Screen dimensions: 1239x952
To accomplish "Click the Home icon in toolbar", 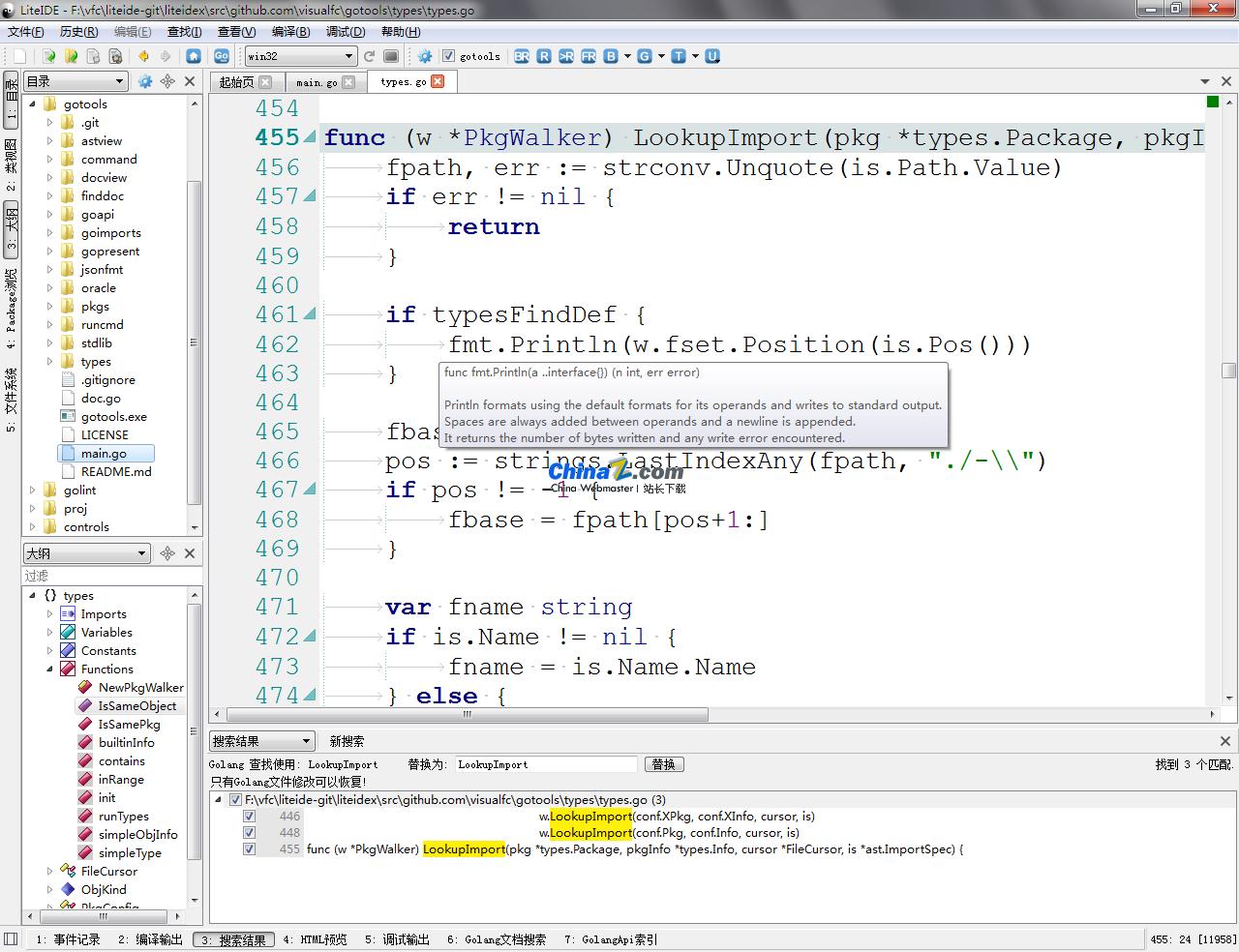I will [x=194, y=56].
